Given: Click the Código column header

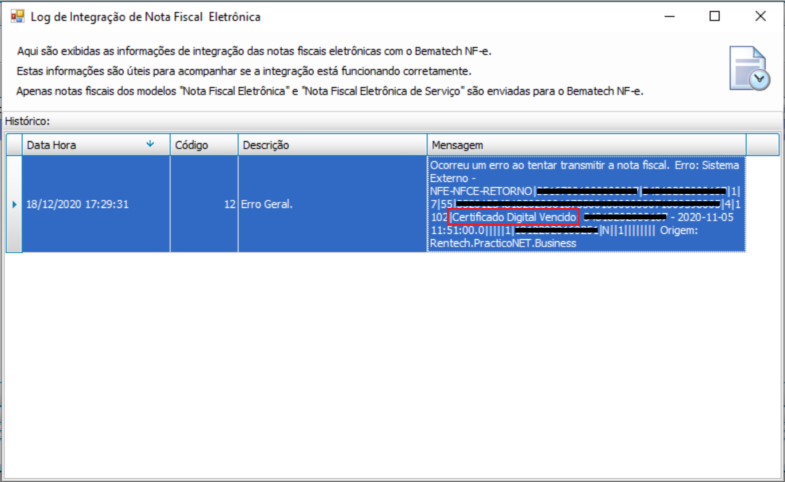Looking at the screenshot, I should 204,145.
